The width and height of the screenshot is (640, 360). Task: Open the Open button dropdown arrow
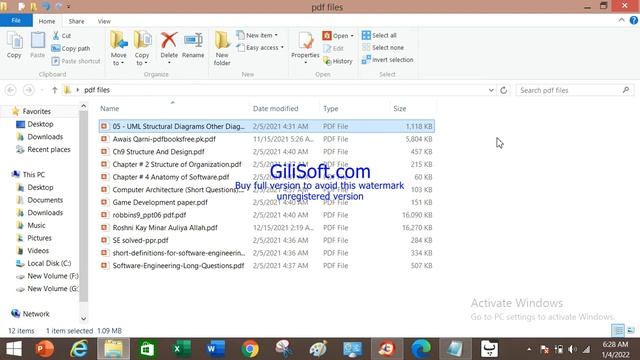(352, 36)
